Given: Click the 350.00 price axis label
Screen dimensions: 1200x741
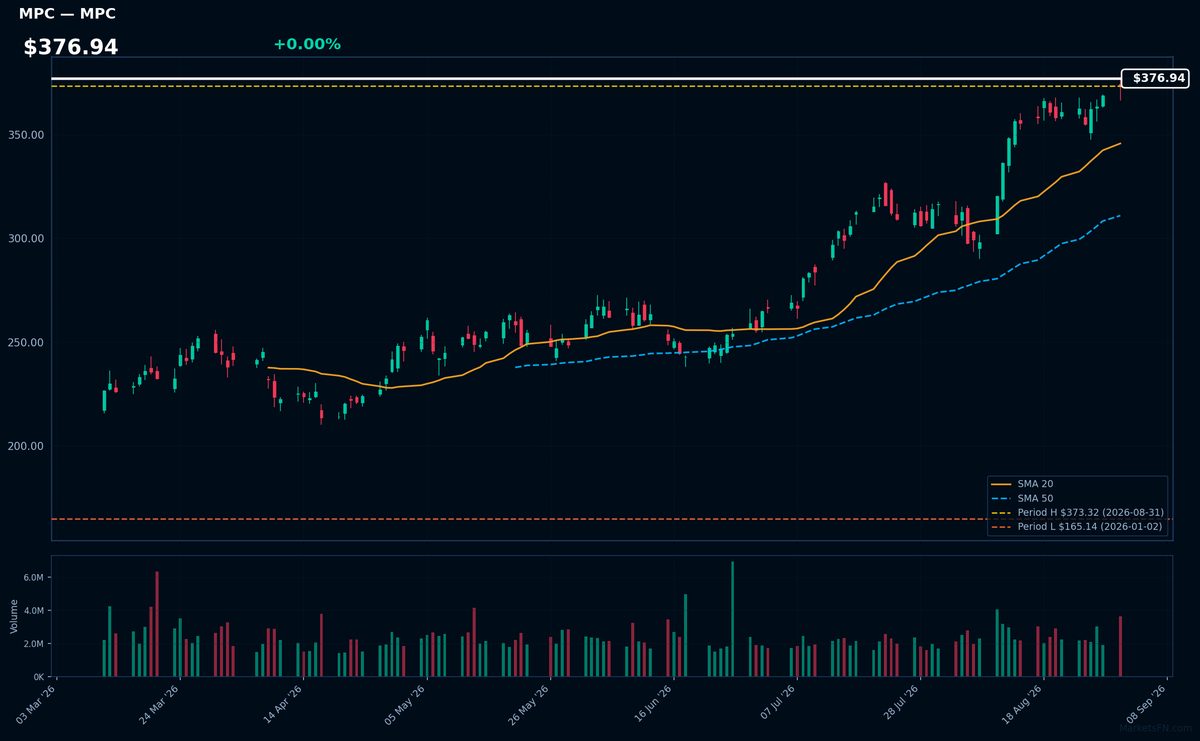Looking at the screenshot, I should click(x=27, y=135).
